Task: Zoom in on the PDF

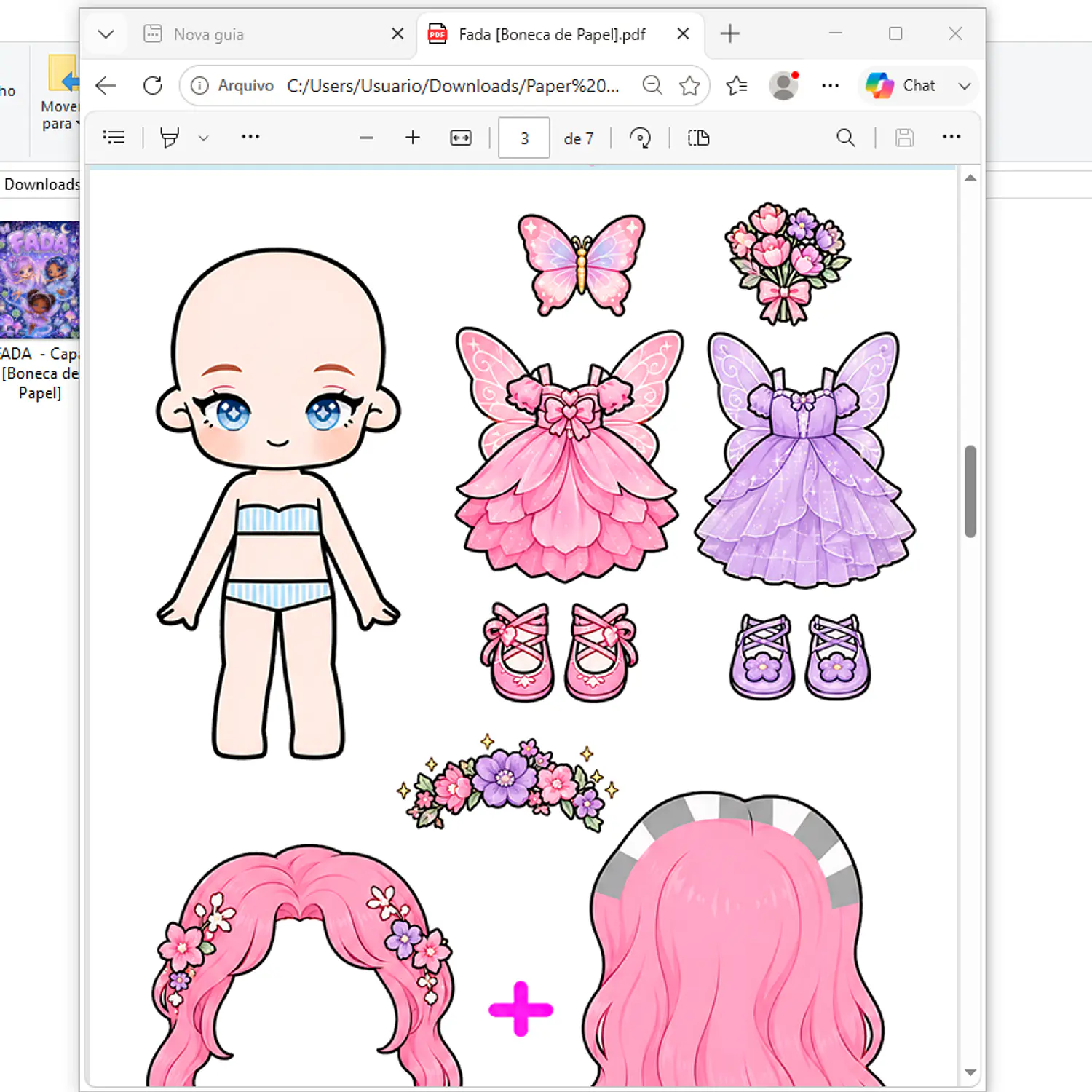Action: tap(413, 138)
